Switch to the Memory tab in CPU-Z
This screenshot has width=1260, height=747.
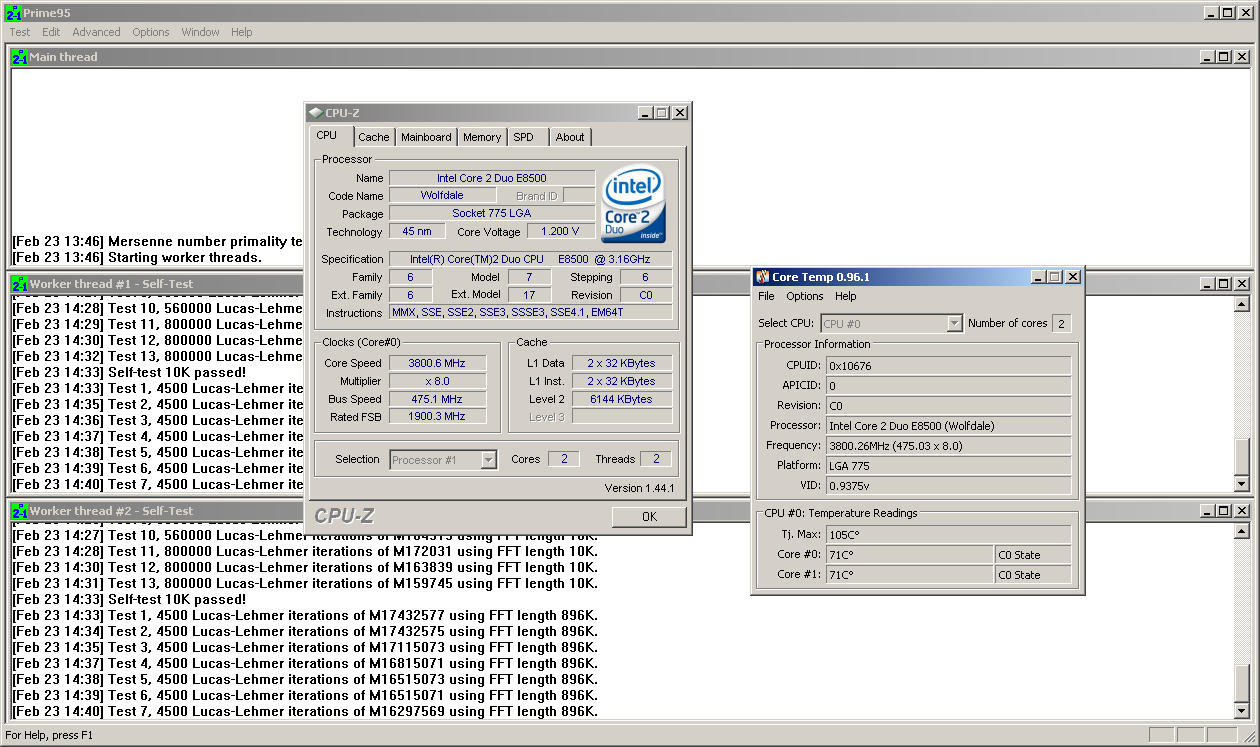482,137
